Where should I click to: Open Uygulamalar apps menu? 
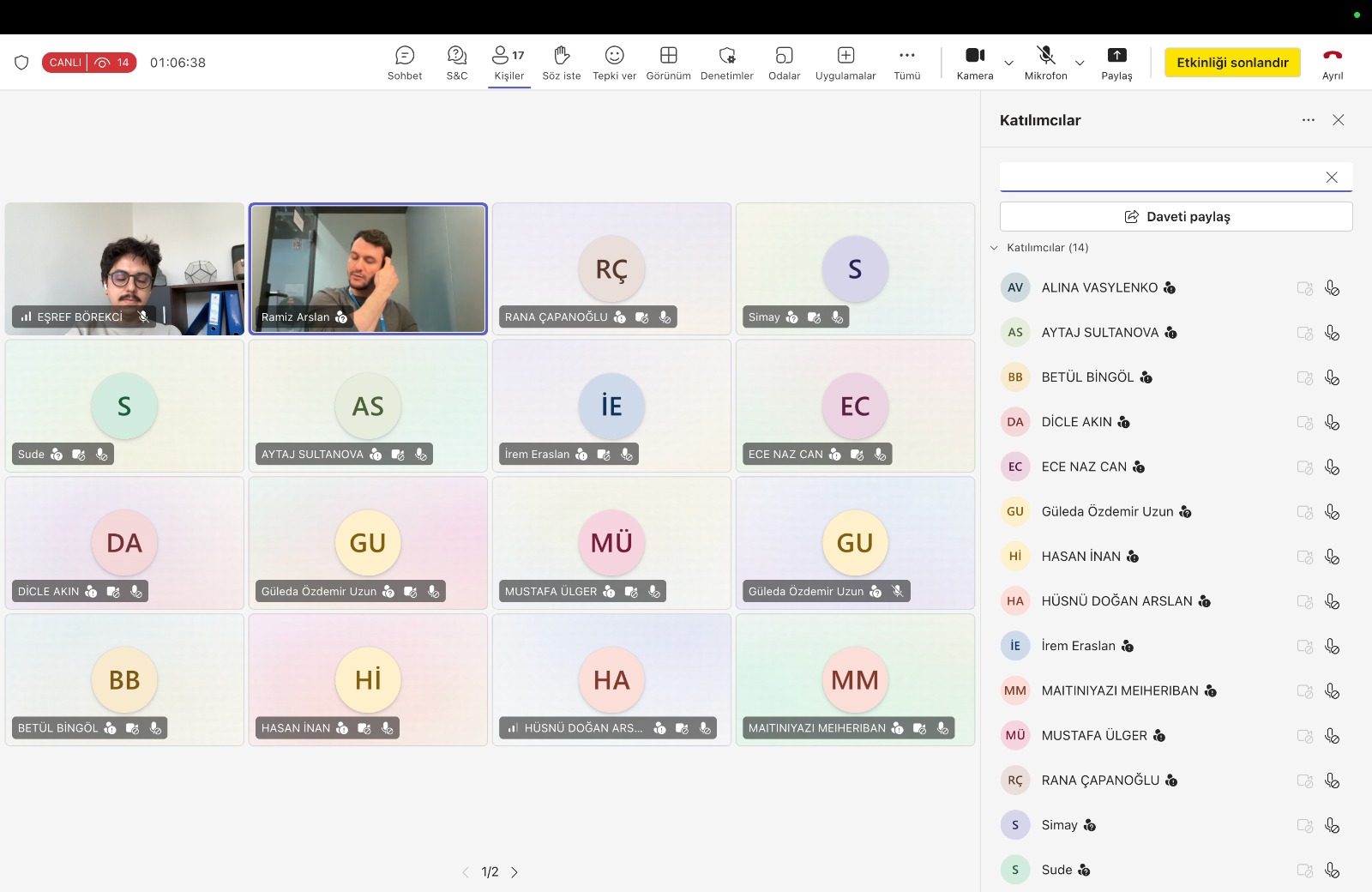pyautogui.click(x=845, y=63)
